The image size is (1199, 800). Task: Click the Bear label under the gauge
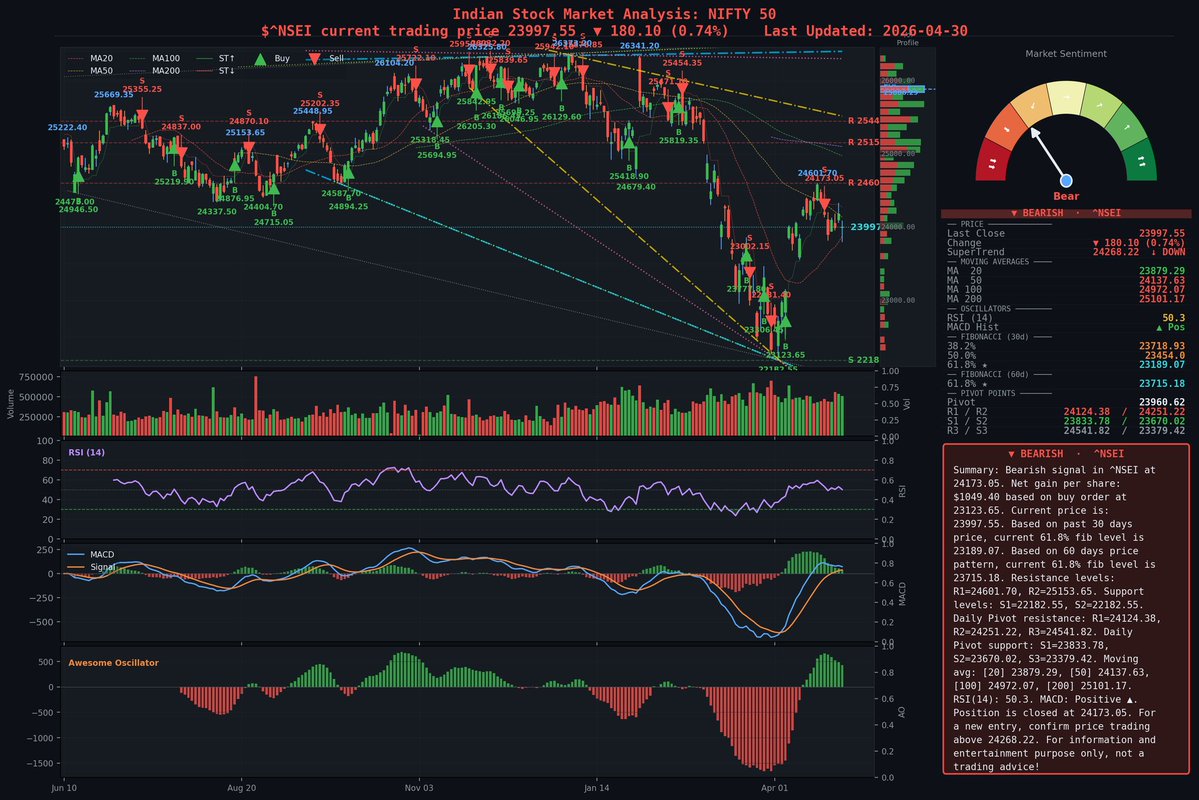pos(1066,196)
